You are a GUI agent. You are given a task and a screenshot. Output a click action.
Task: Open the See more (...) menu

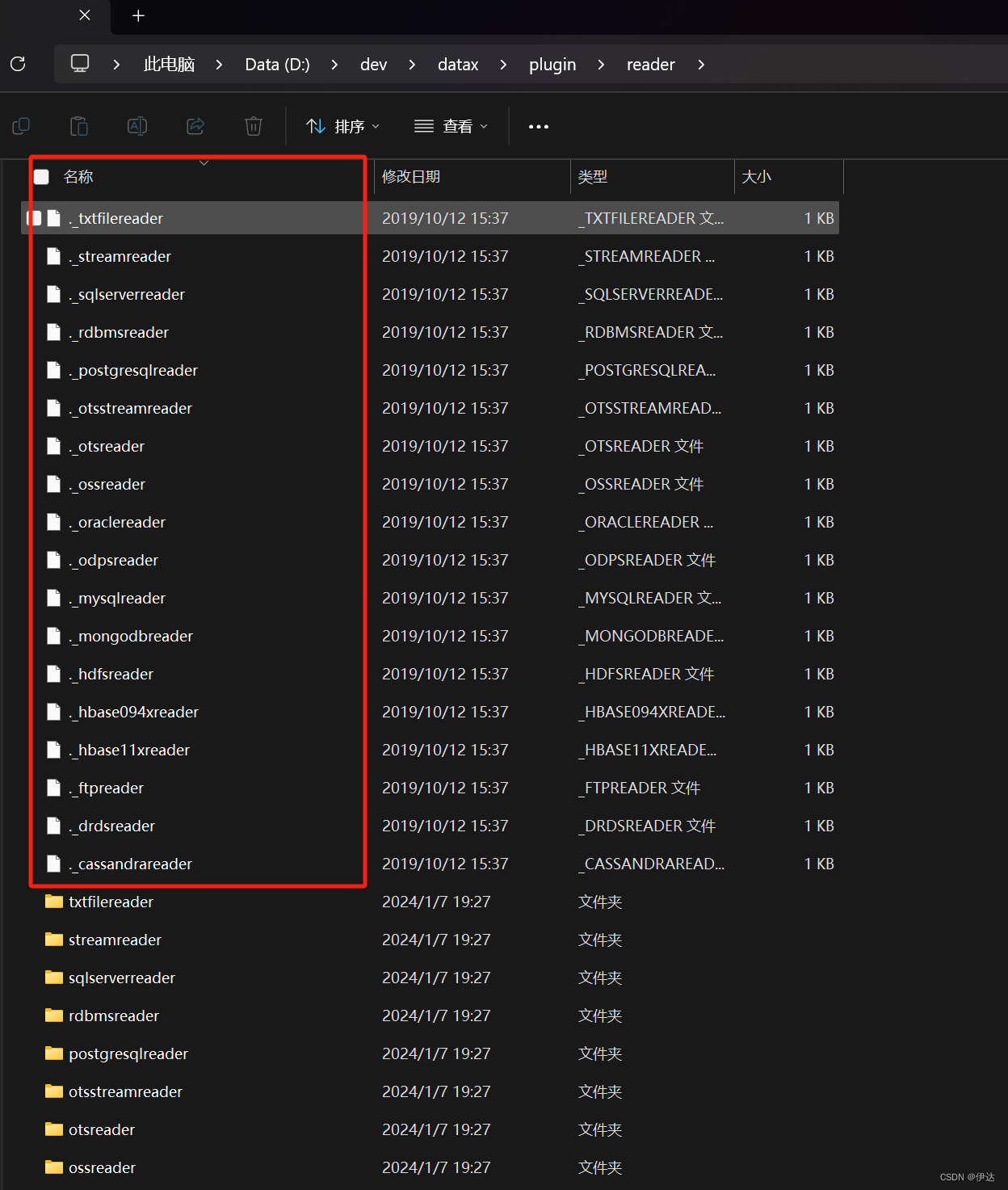(x=538, y=126)
